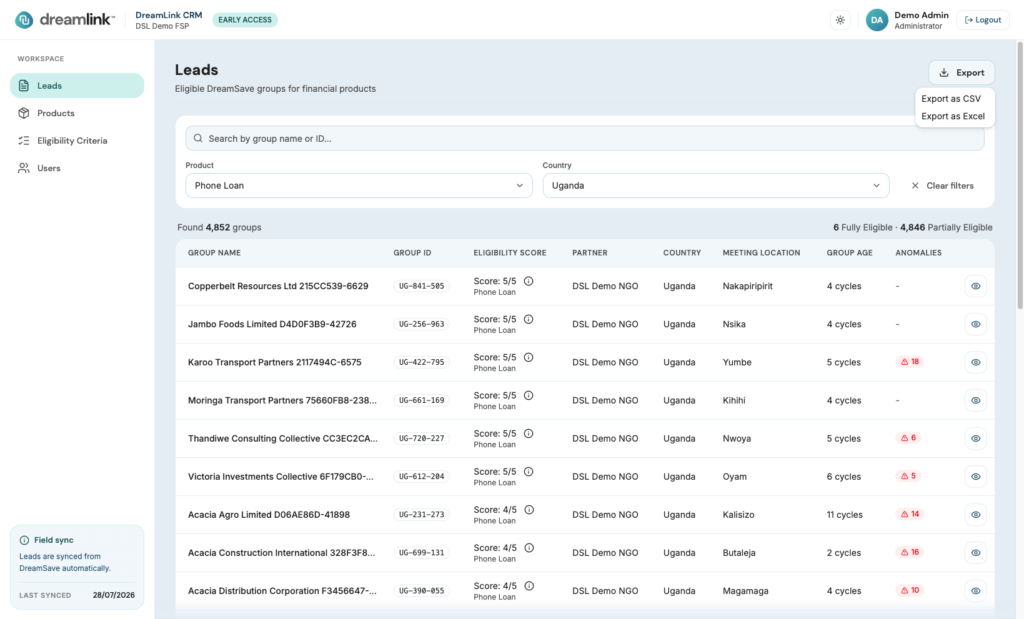
Task: Click group ID UG-841-505
Action: [421, 286]
